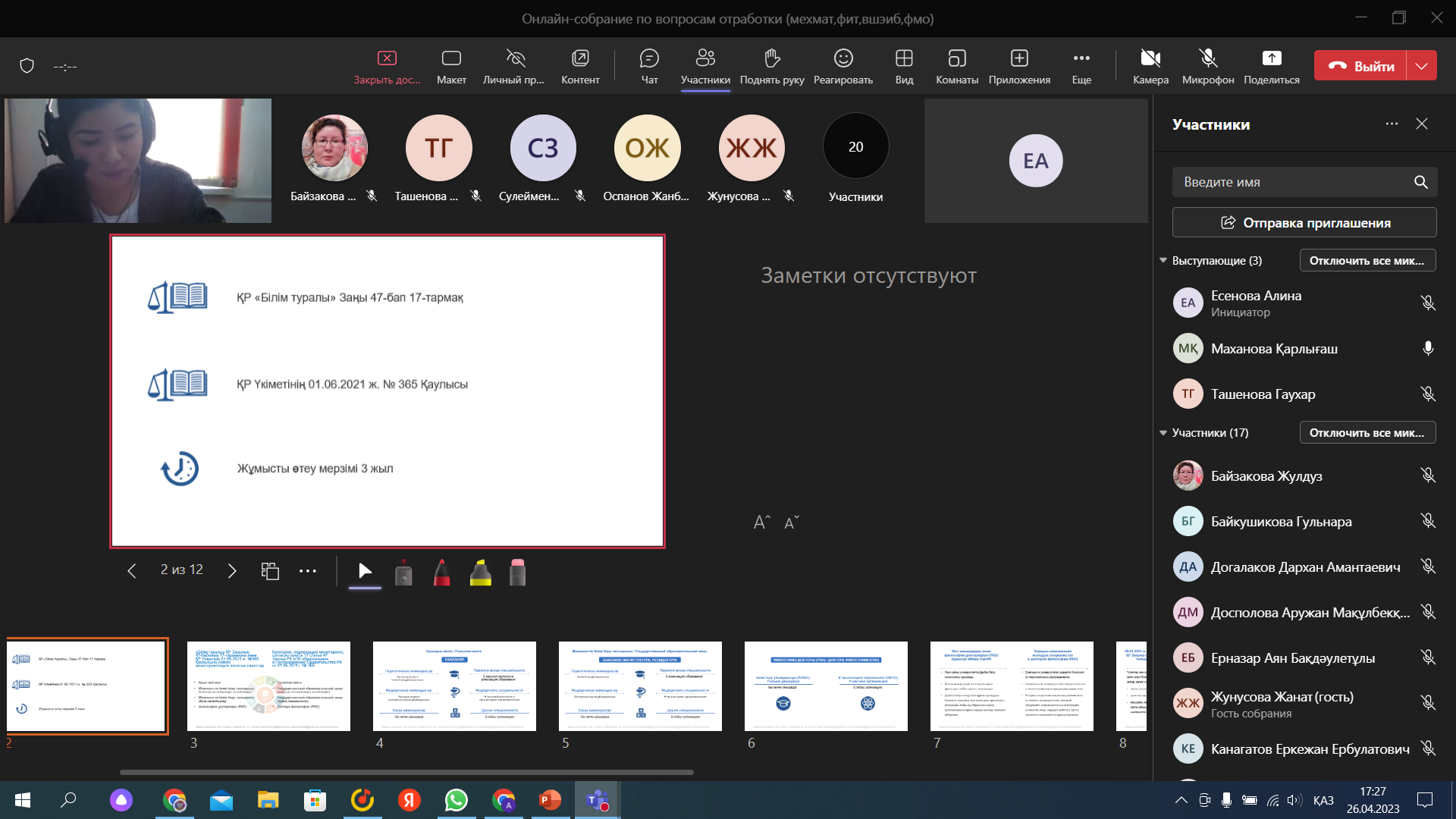Toggle the Участники tab in toolbar
Image resolution: width=1456 pixels, height=819 pixels.
[705, 66]
